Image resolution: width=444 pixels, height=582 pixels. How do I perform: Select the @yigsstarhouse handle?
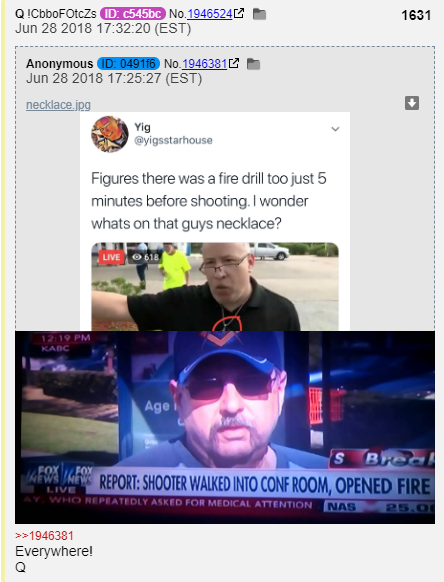[173, 140]
